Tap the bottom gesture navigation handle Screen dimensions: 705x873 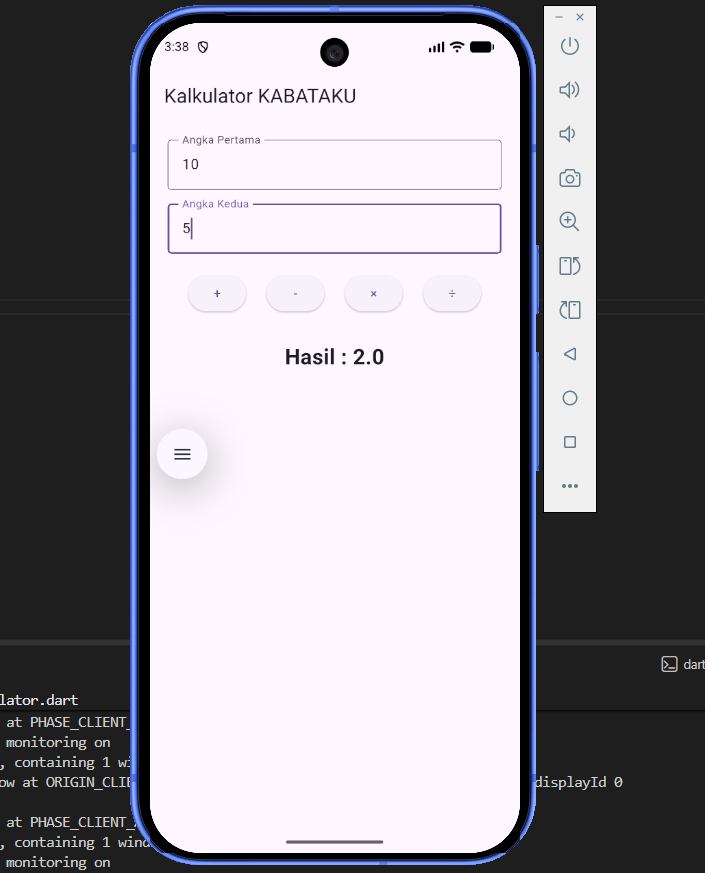click(x=335, y=842)
